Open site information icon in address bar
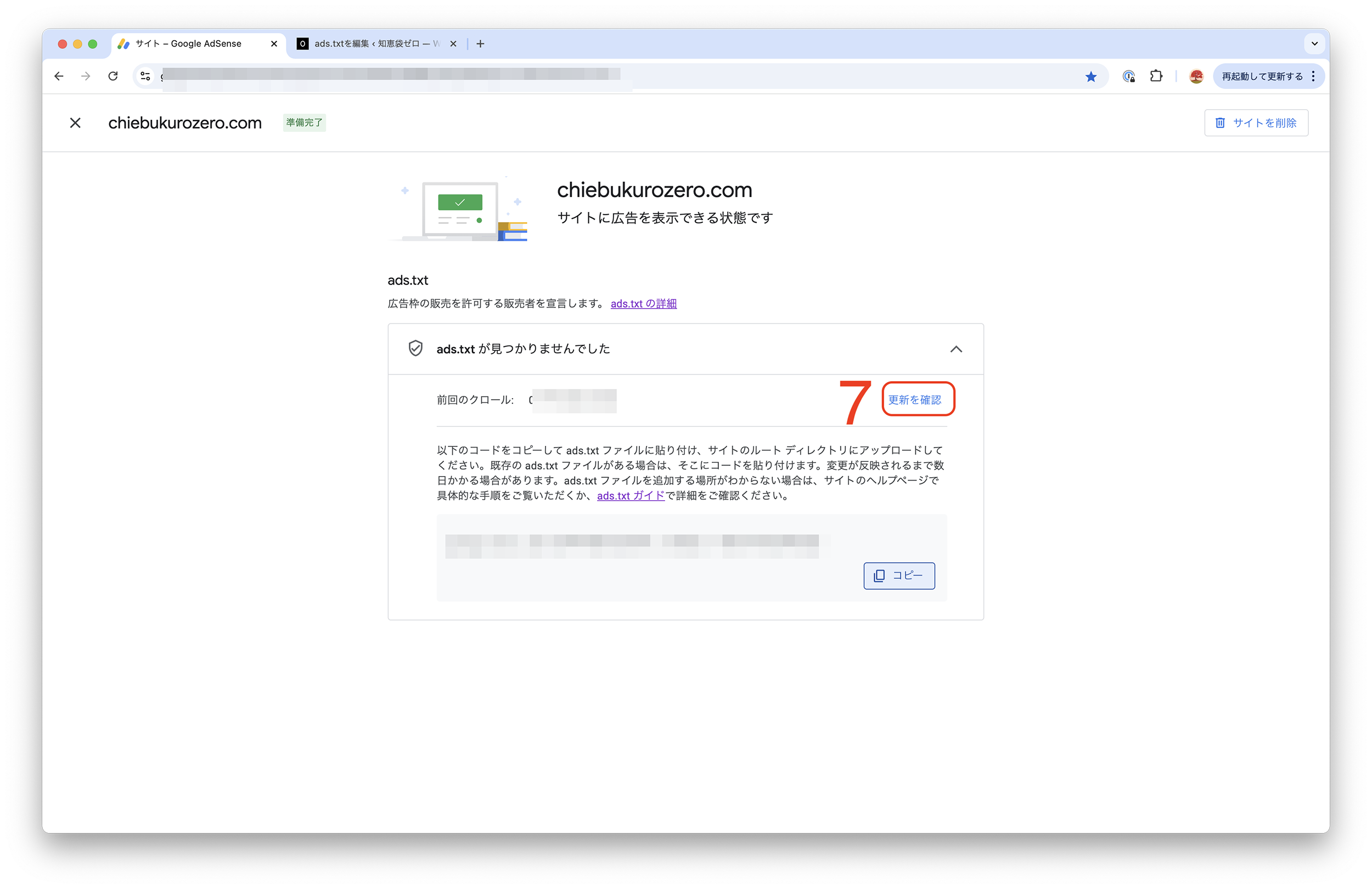 pyautogui.click(x=145, y=76)
